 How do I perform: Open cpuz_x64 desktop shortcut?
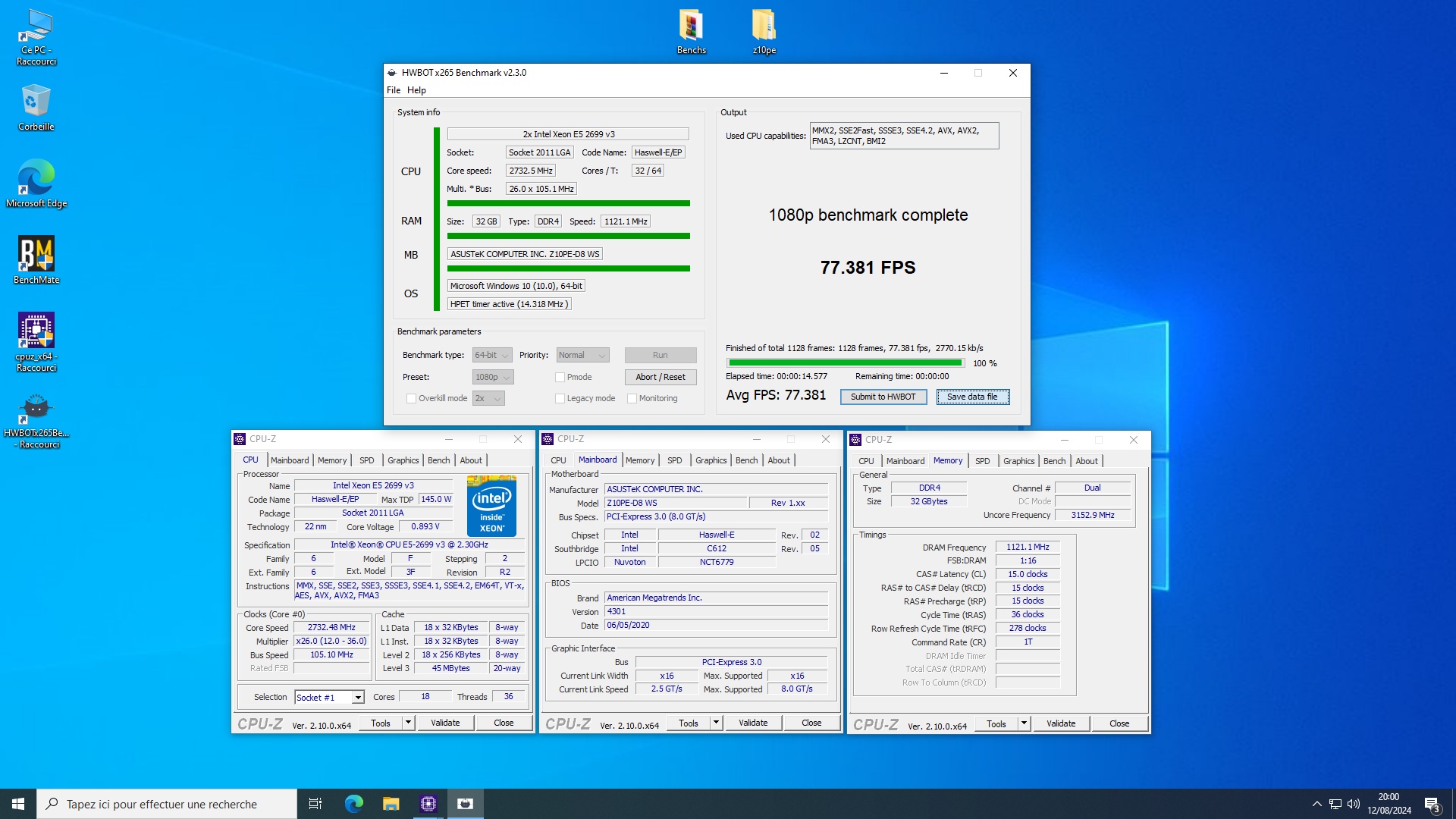click(x=36, y=342)
